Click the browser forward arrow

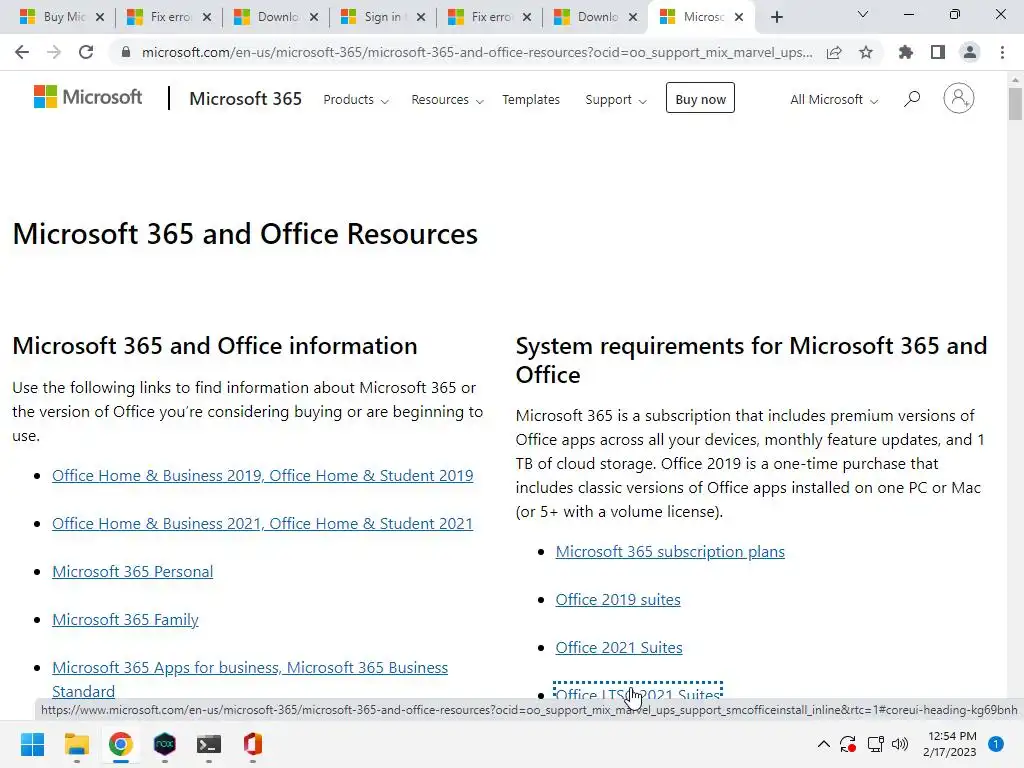(x=54, y=52)
